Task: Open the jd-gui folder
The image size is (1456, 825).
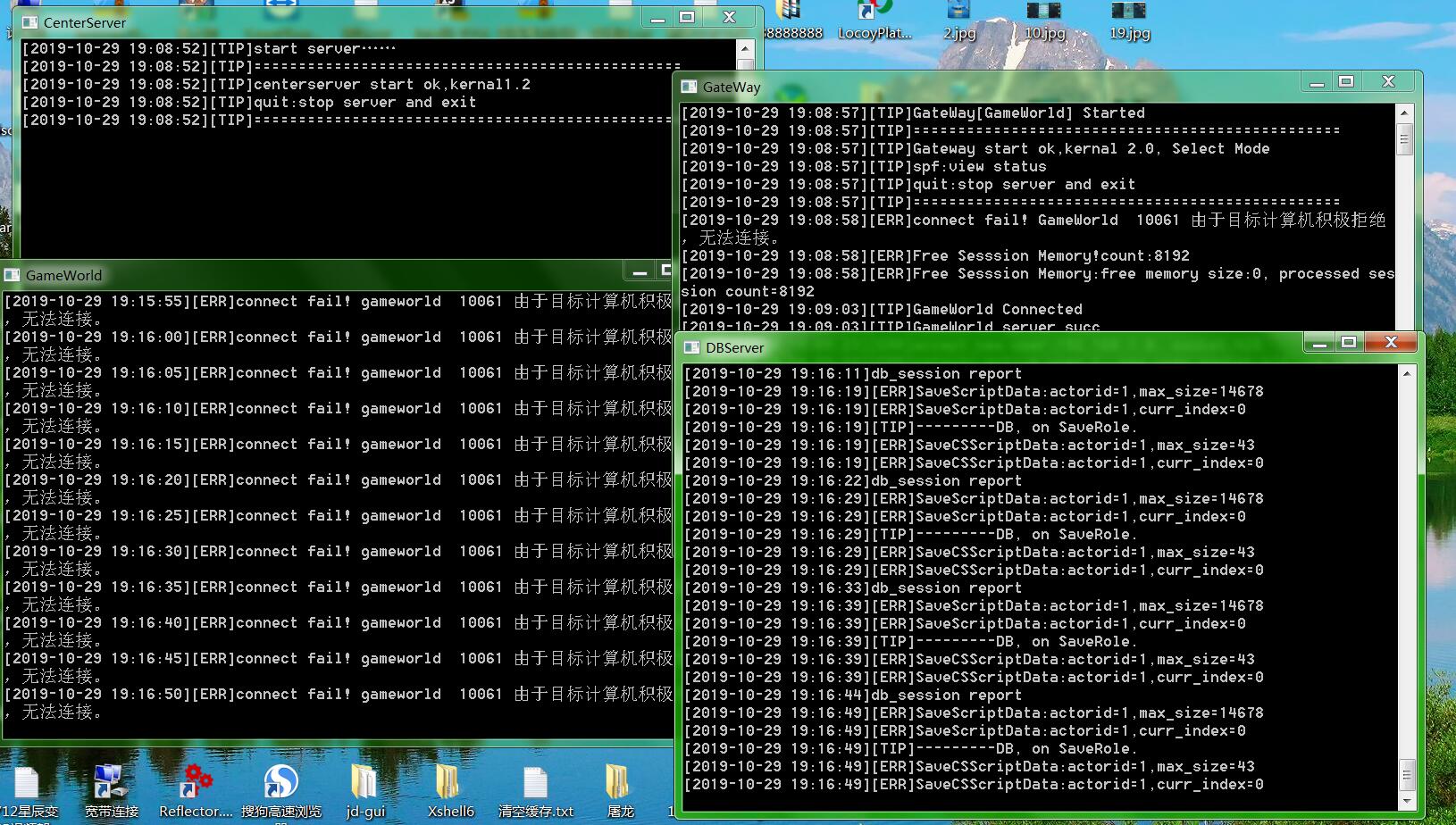Action: [x=364, y=784]
